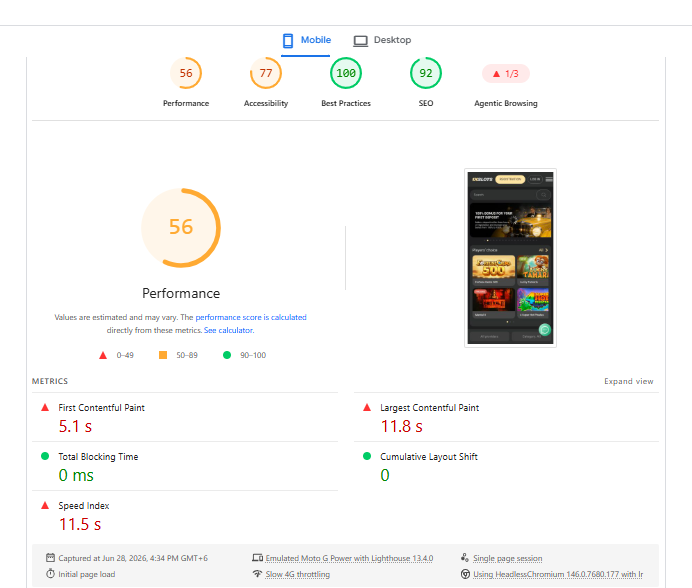Click Emulated Moto G Power with Lighthouse
692x588 pixels.
(x=349, y=558)
